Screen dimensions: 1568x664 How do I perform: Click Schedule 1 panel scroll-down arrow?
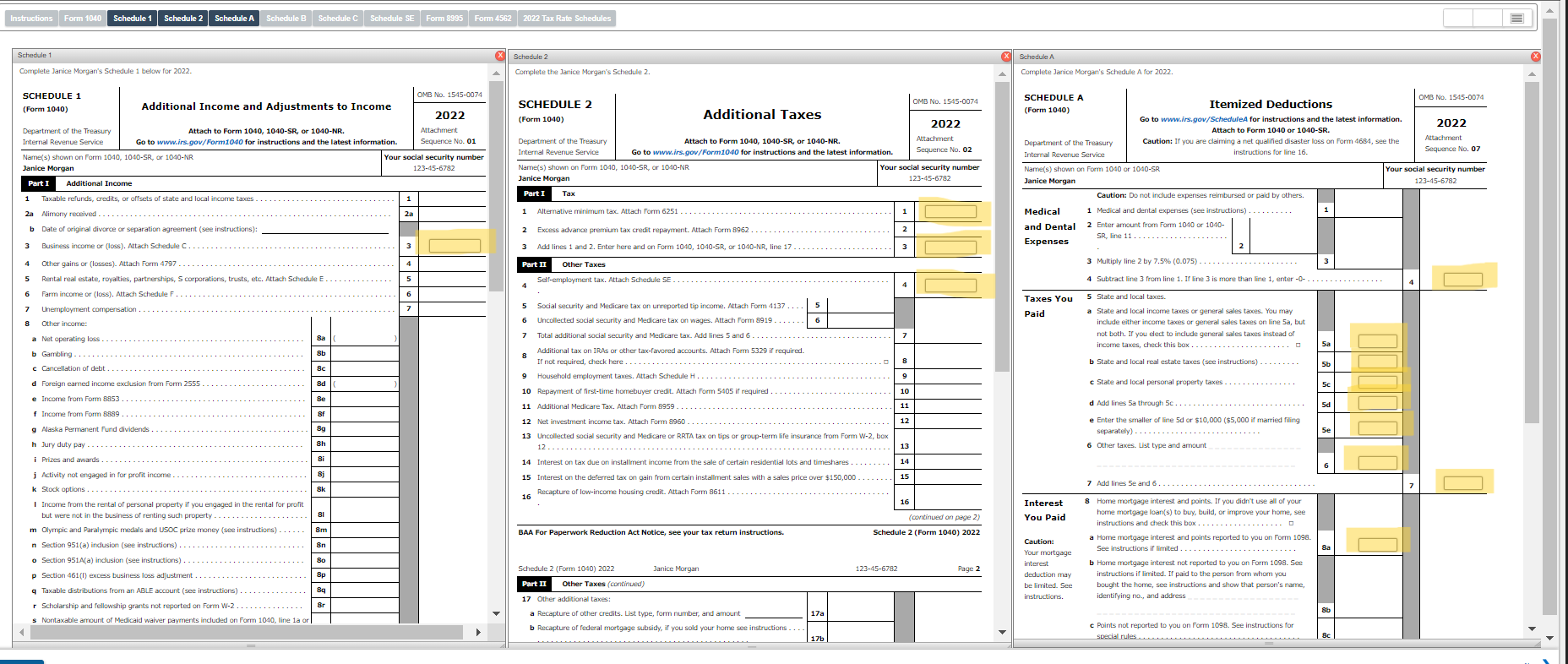496,613
